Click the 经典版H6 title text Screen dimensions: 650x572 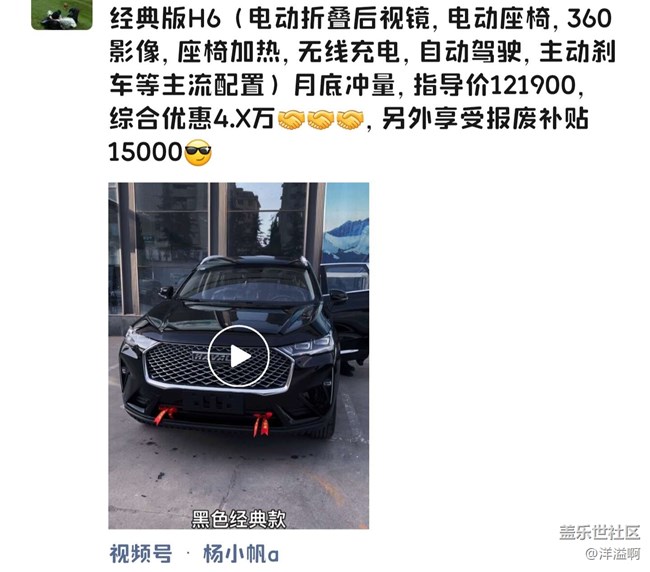pyautogui.click(x=165, y=19)
